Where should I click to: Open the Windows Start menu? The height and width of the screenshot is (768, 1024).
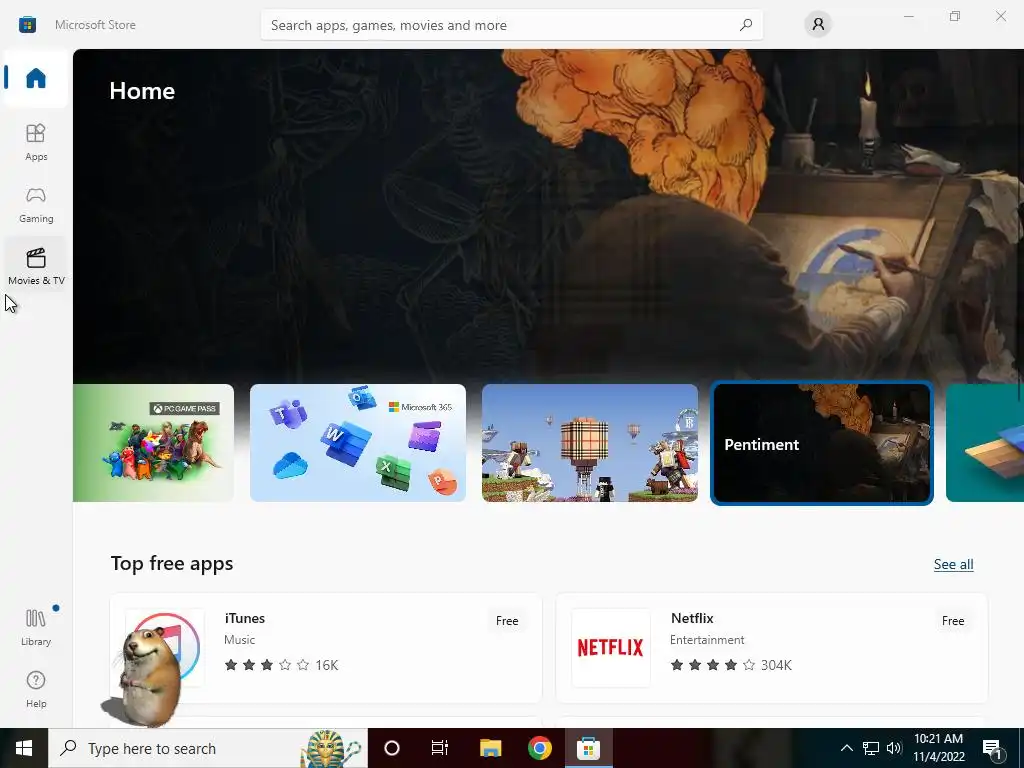[x=24, y=748]
